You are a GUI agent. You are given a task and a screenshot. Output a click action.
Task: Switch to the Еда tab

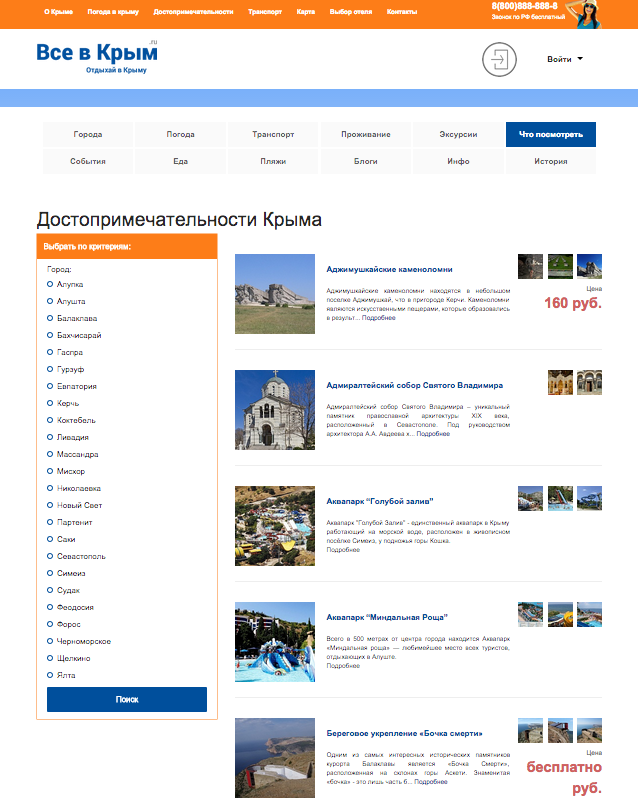[180, 161]
